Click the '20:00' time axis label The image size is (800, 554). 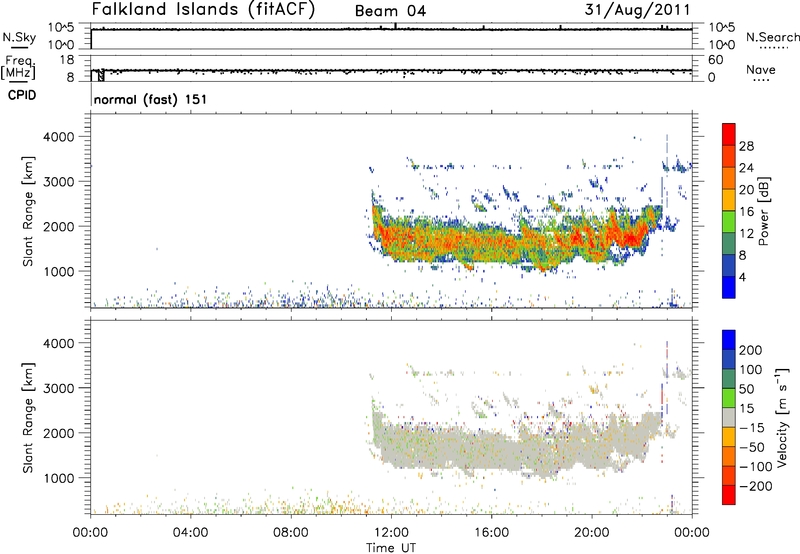pyautogui.click(x=592, y=533)
